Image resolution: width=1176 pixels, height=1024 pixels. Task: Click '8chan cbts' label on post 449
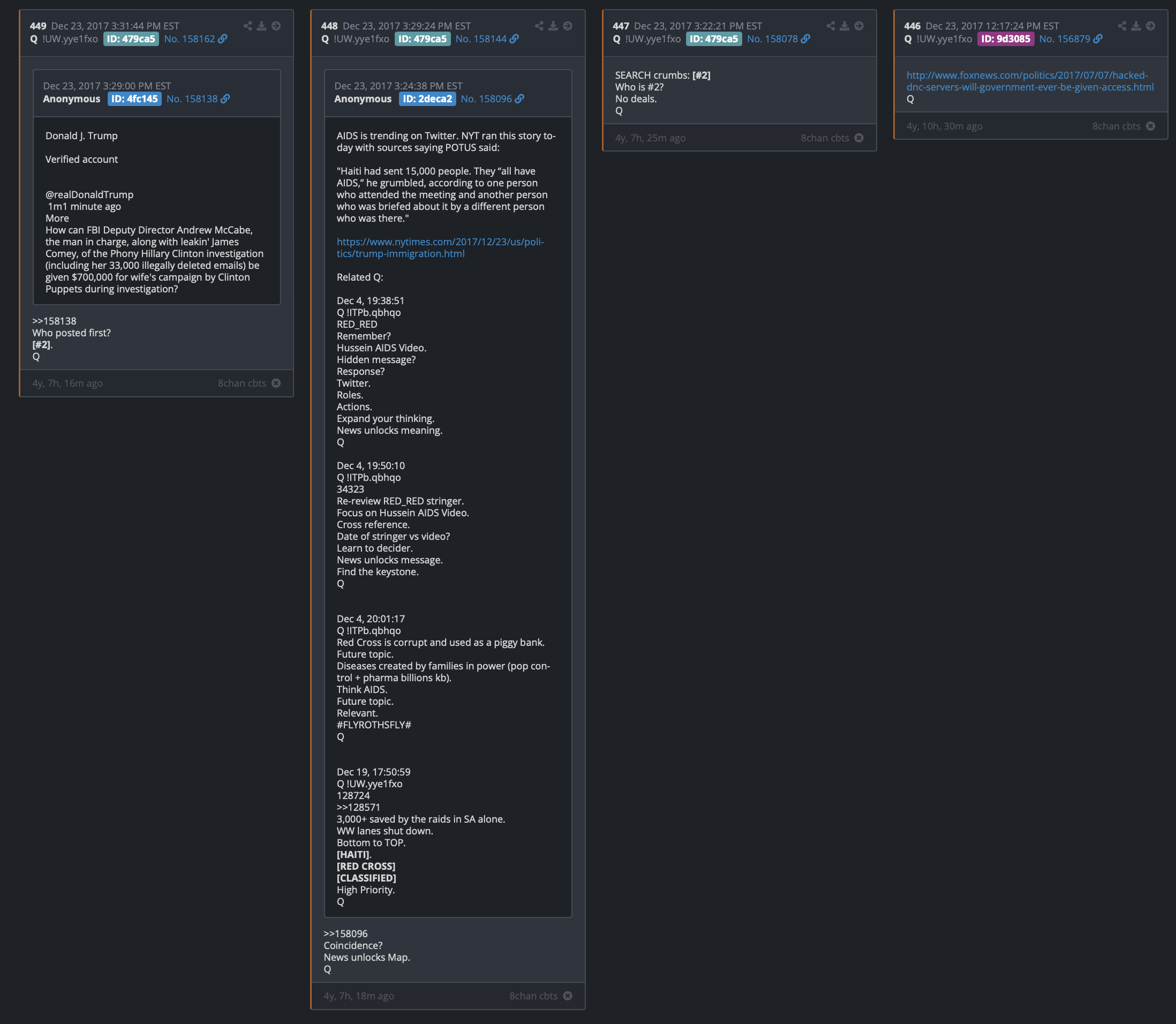(242, 383)
